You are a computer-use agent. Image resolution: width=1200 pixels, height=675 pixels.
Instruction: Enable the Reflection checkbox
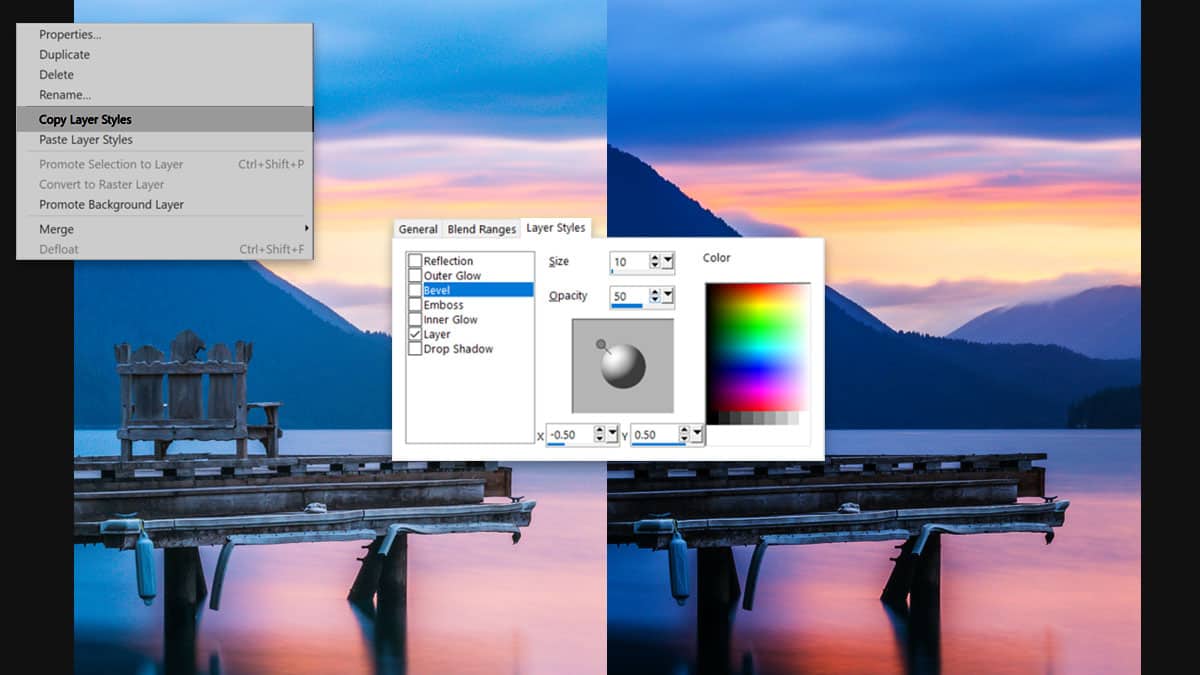(415, 261)
